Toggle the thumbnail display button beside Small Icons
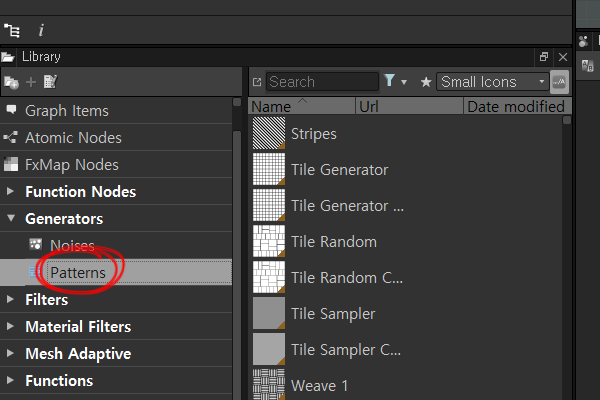This screenshot has height=400, width=600. pyautogui.click(x=559, y=82)
